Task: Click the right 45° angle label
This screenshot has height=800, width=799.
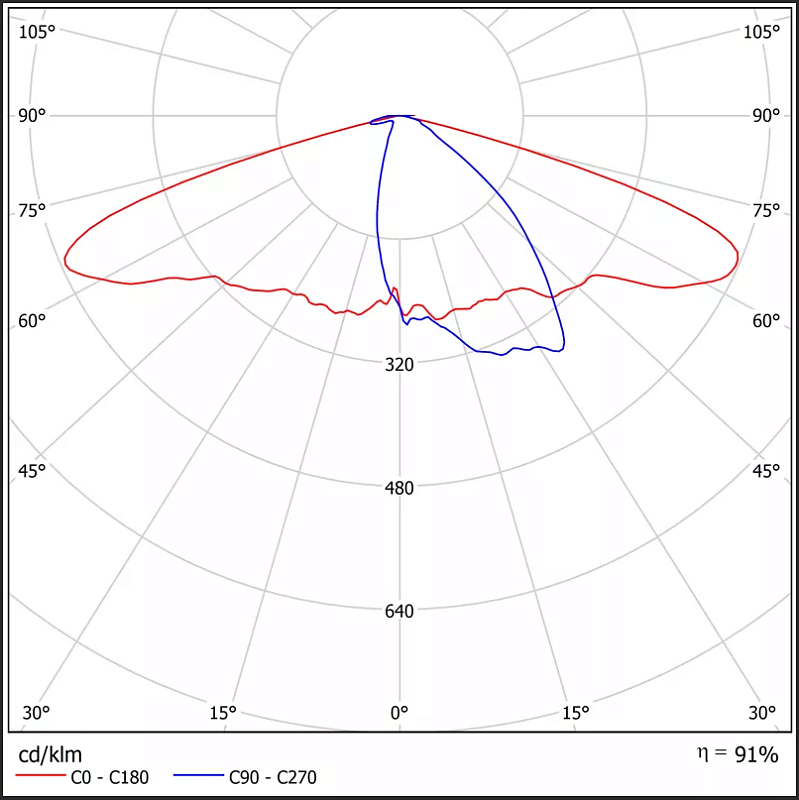Action: tap(766, 470)
